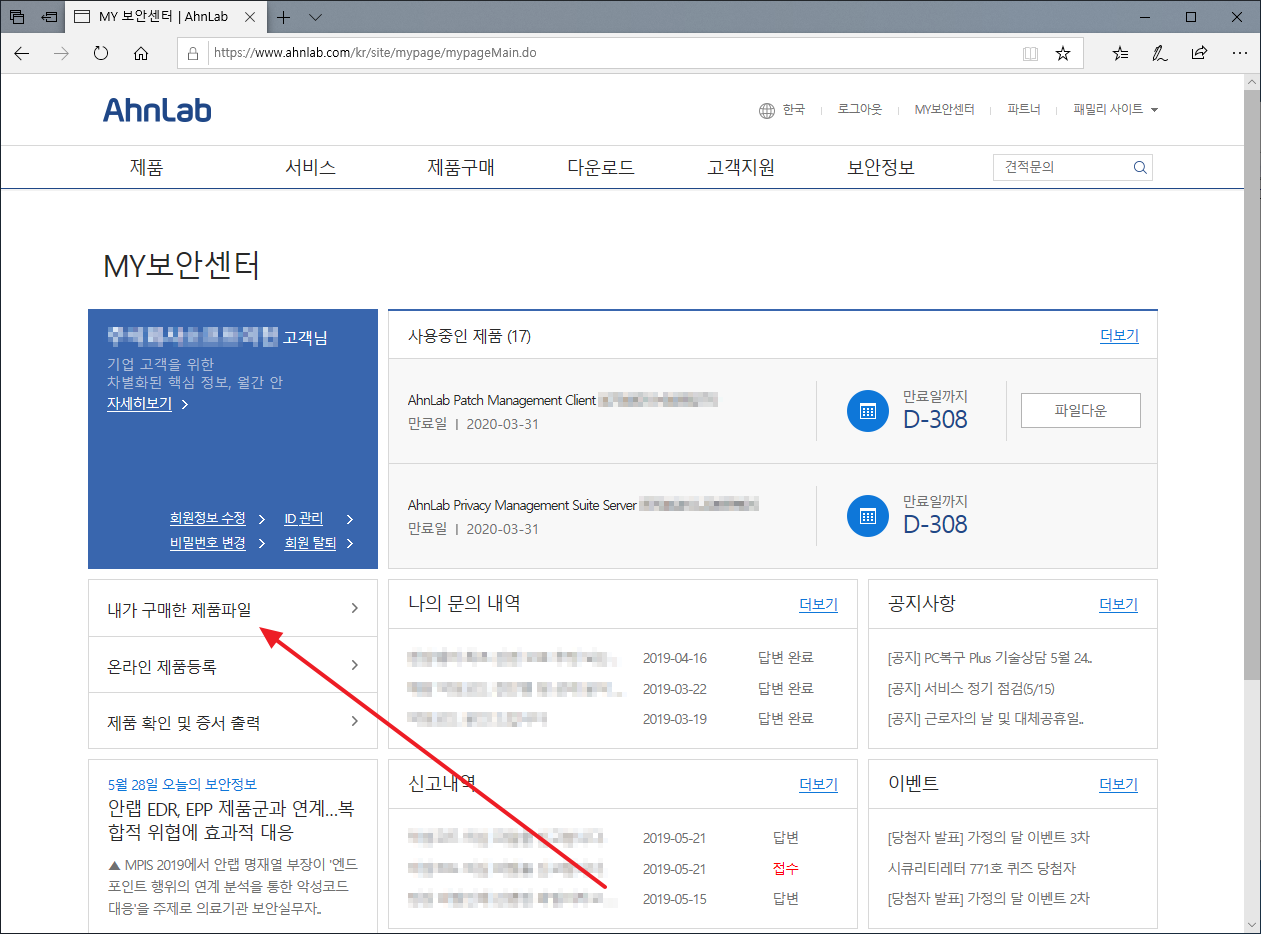This screenshot has height=934, width=1261.
Task: Open the 다운로드 menu
Action: pos(601,168)
